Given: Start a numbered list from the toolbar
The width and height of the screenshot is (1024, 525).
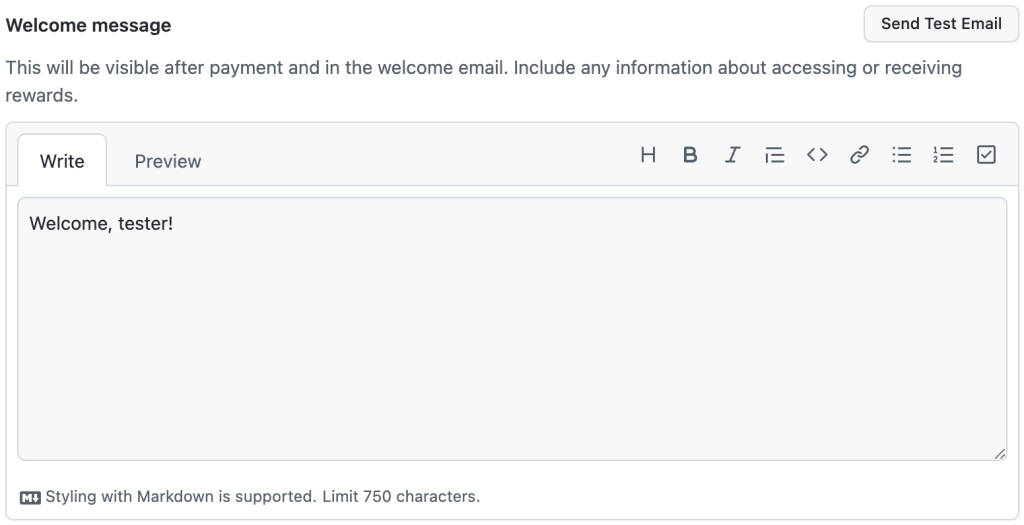Looking at the screenshot, I should 944,155.
